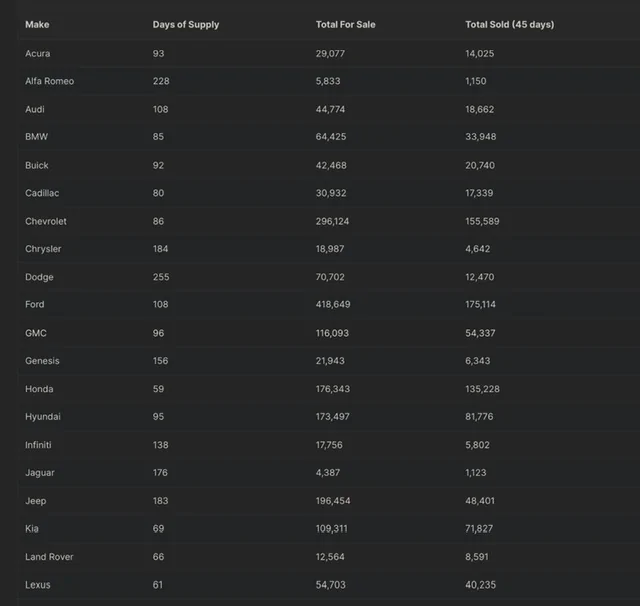Click Dodge's days of supply value 255
Image resolution: width=640 pixels, height=606 pixels.
[161, 277]
